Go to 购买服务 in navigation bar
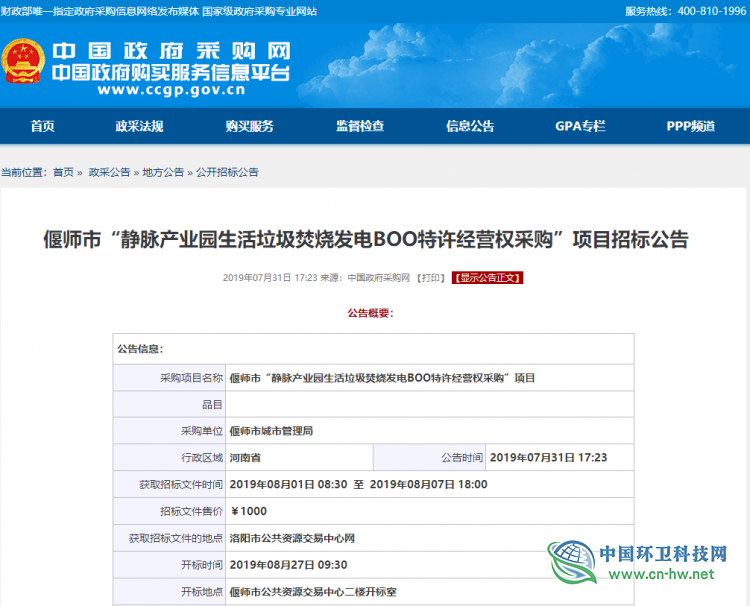This screenshot has height=606, width=750. (249, 126)
